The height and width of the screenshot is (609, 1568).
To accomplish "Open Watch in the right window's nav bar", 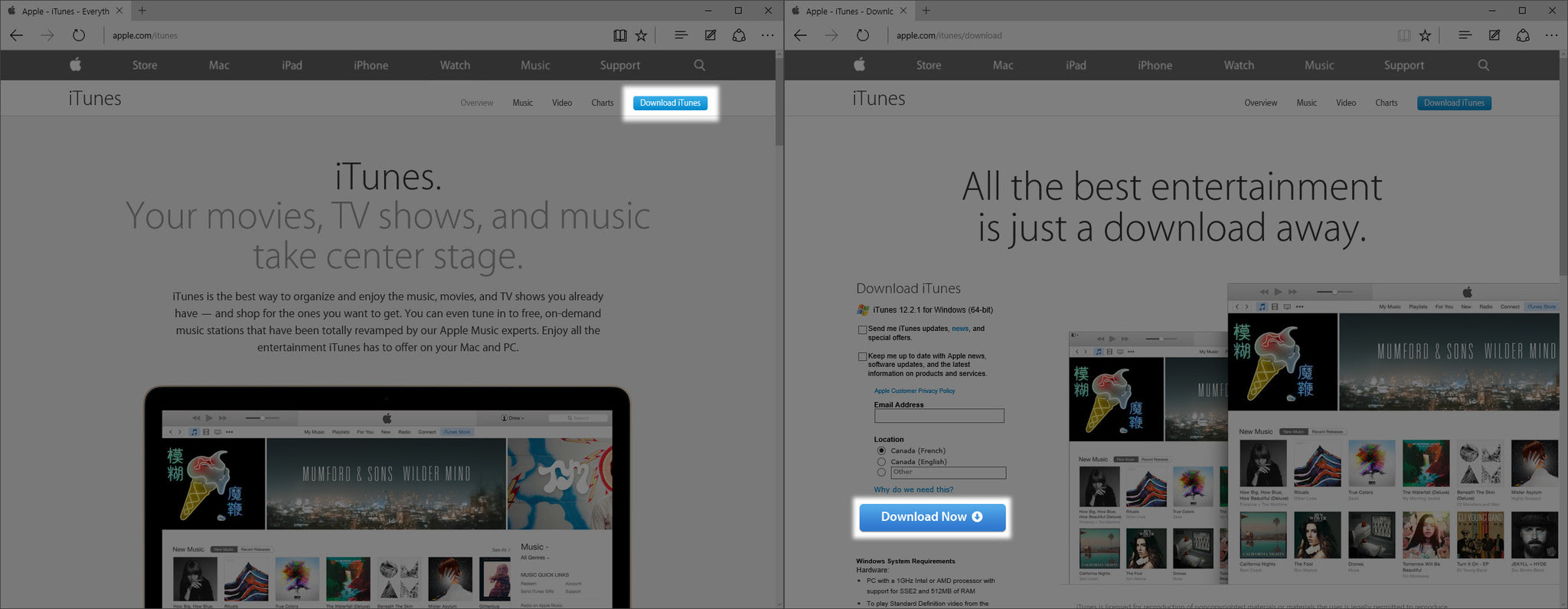I will tap(1239, 65).
